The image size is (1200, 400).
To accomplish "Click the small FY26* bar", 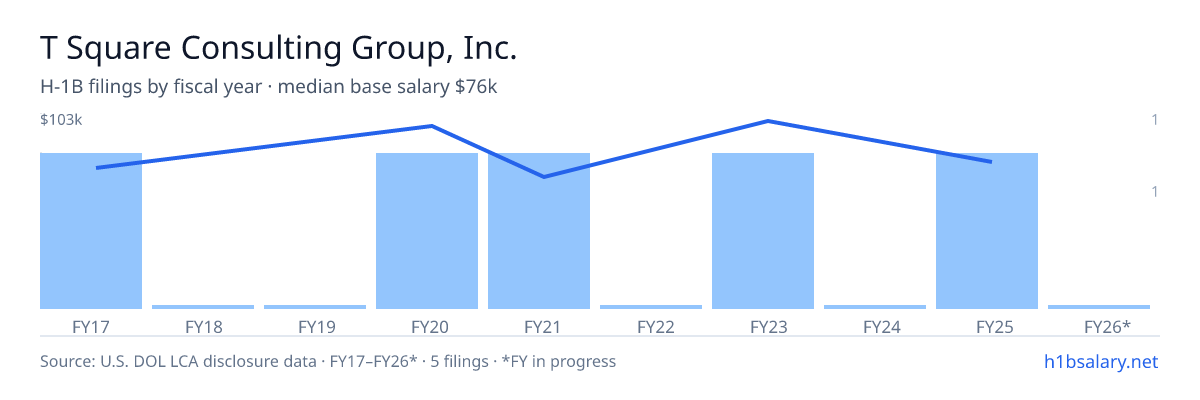I will tap(1099, 307).
